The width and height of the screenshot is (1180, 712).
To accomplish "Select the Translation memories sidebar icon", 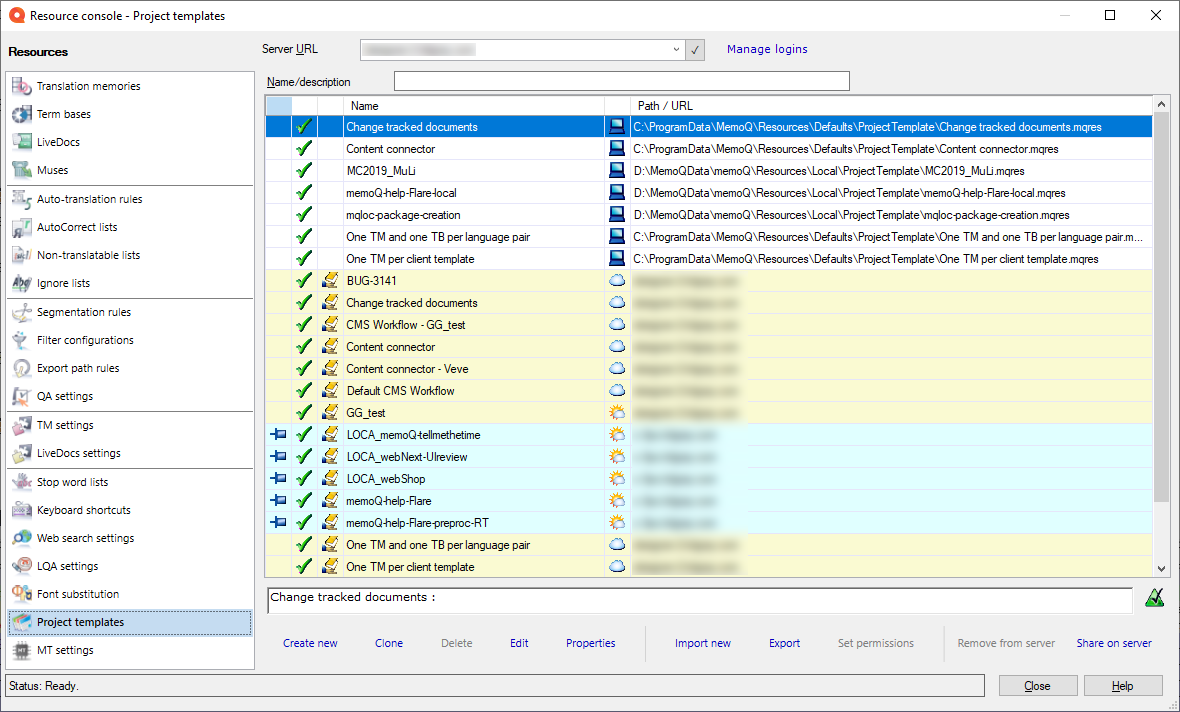I will tap(20, 86).
